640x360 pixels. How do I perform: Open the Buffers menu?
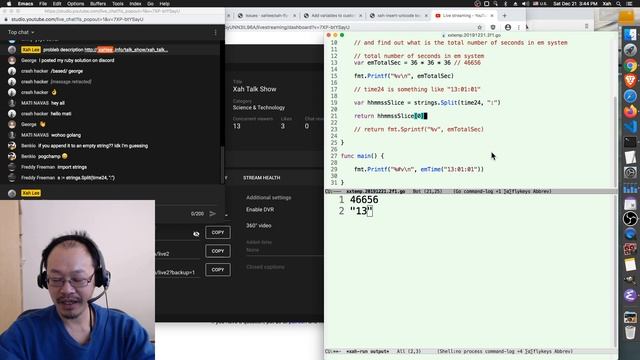coord(98,4)
